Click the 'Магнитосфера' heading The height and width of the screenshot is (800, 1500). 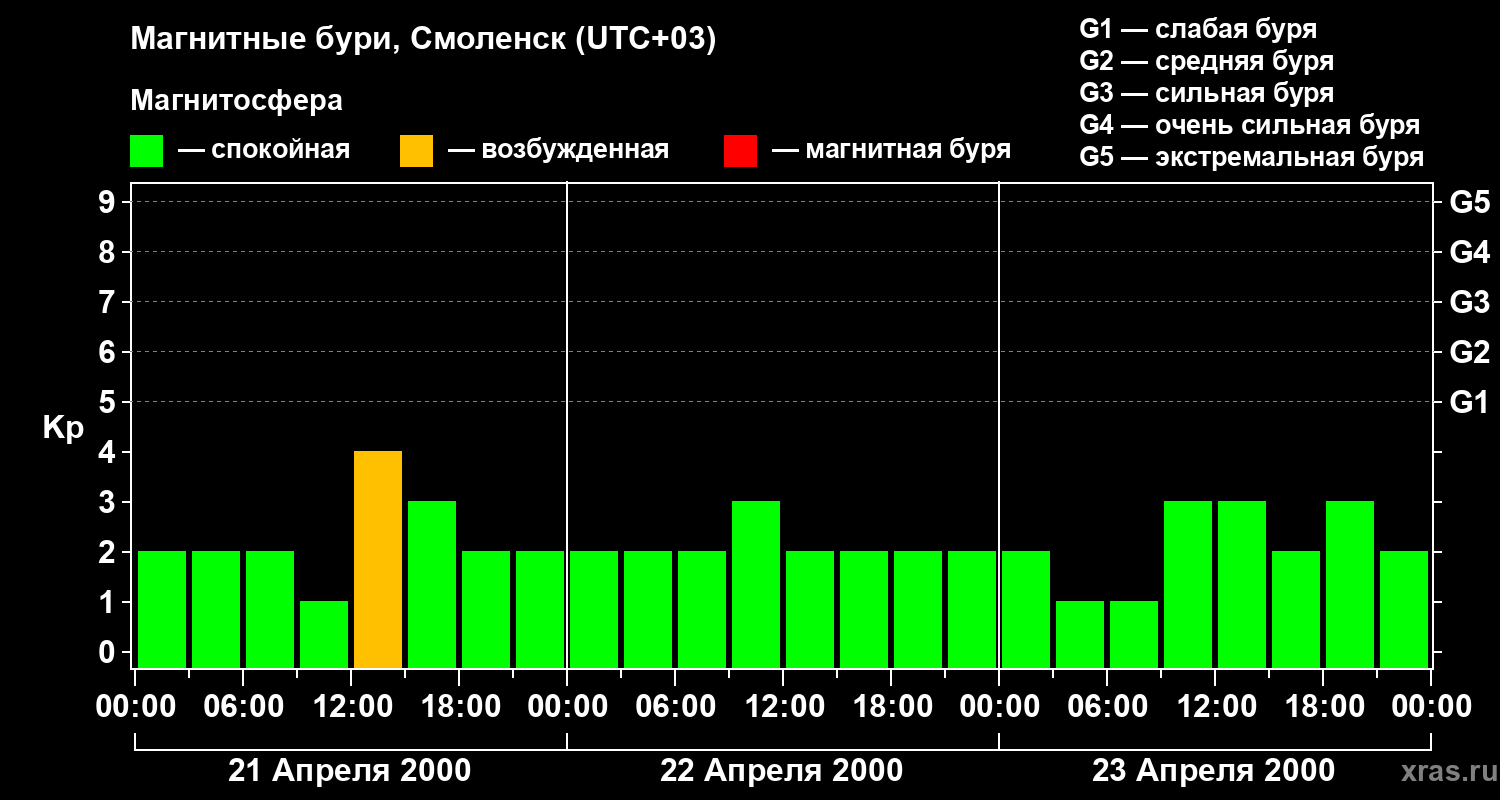[237, 101]
